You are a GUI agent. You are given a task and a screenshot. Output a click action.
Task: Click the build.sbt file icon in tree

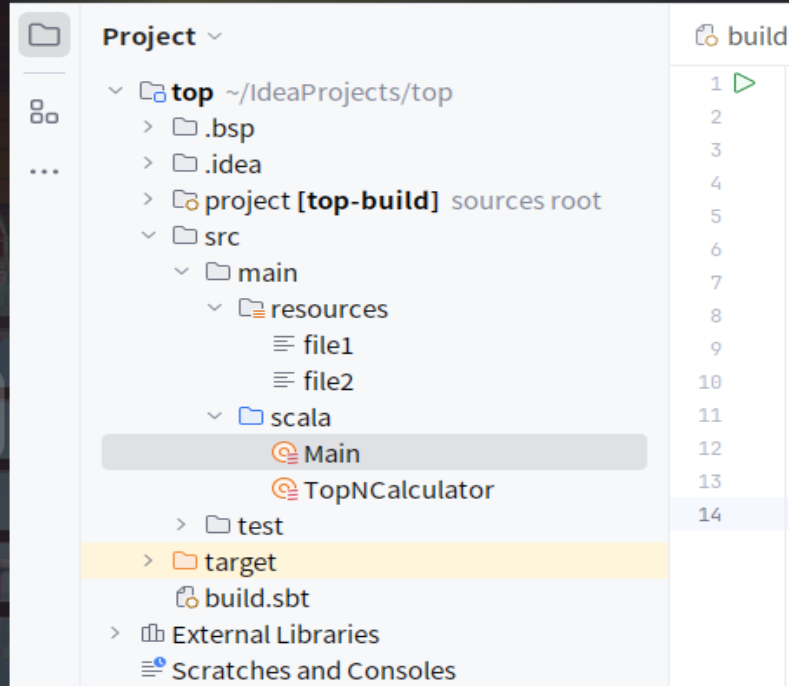pos(187,598)
